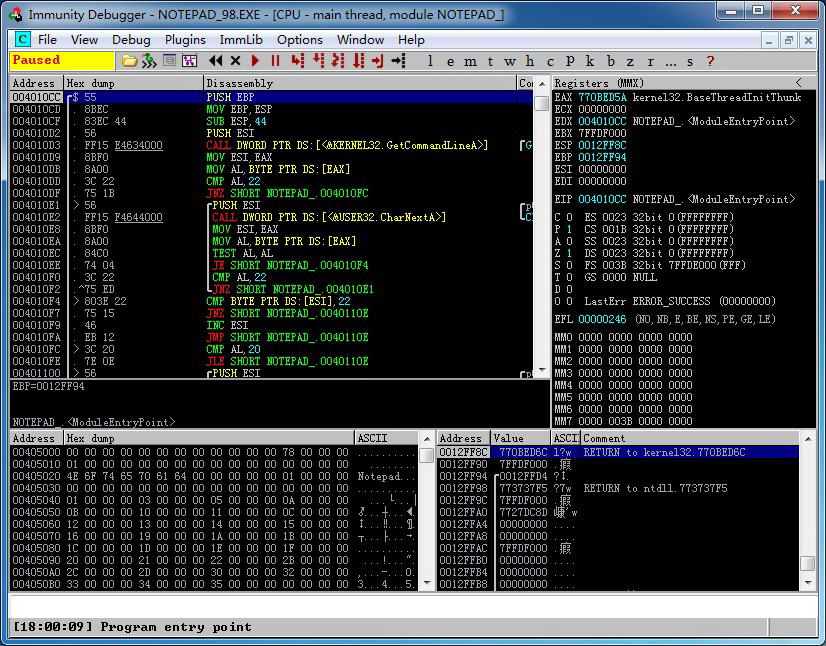This screenshot has height=646, width=826.
Task: Click the Python shell grid icon in toolbar
Action: pyautogui.click(x=189, y=61)
